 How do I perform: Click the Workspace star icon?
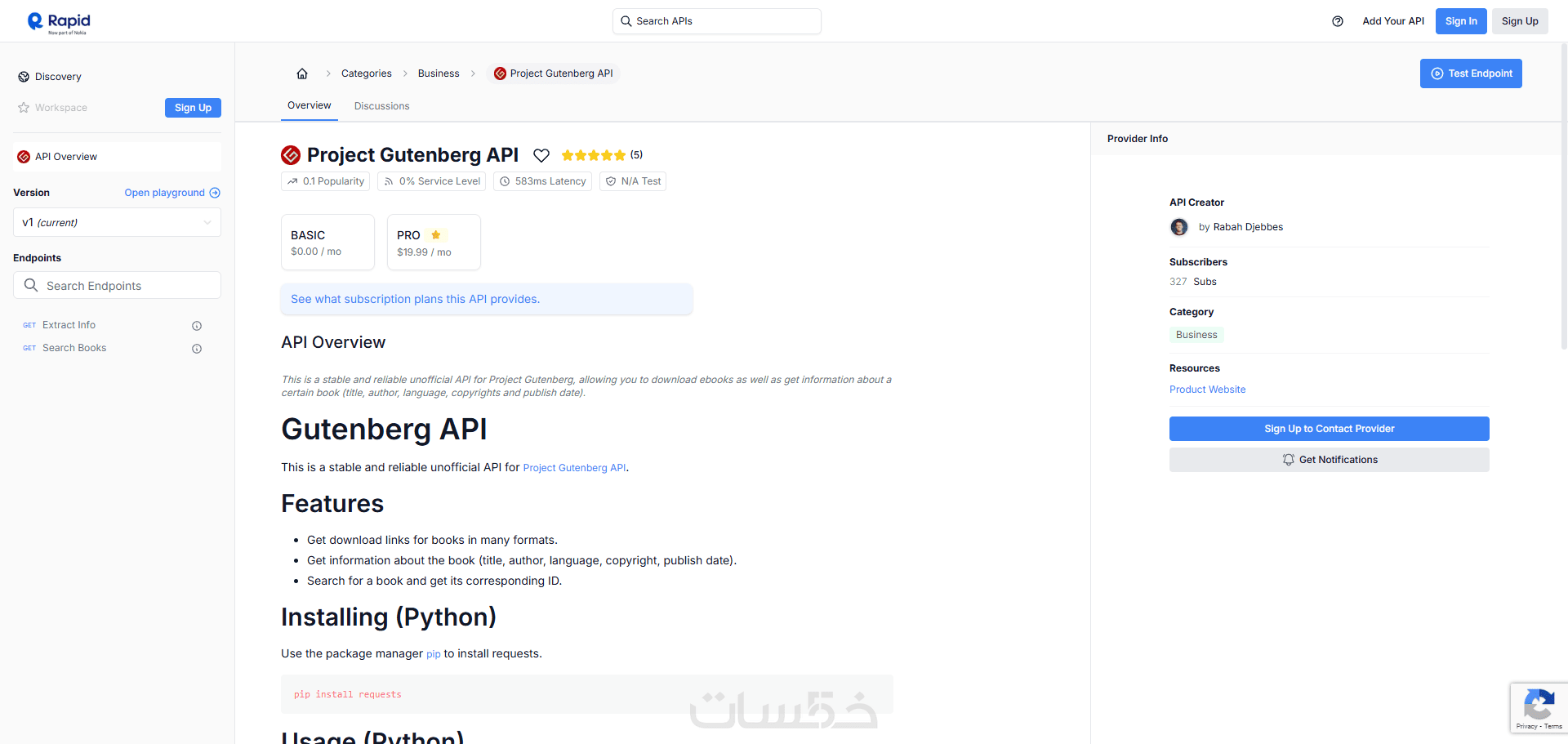24,108
